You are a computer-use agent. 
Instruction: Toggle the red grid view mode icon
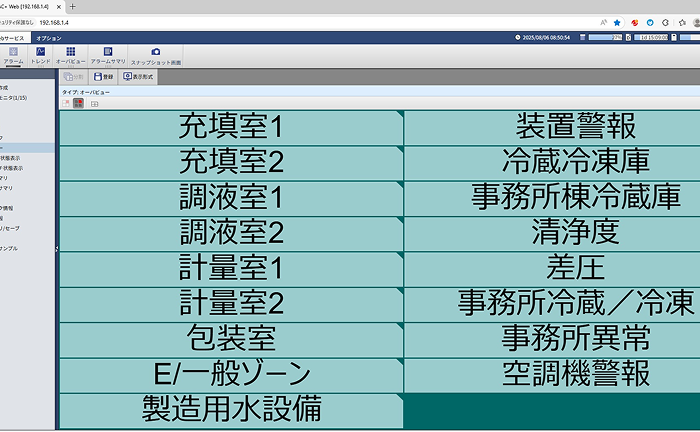[x=78, y=102]
